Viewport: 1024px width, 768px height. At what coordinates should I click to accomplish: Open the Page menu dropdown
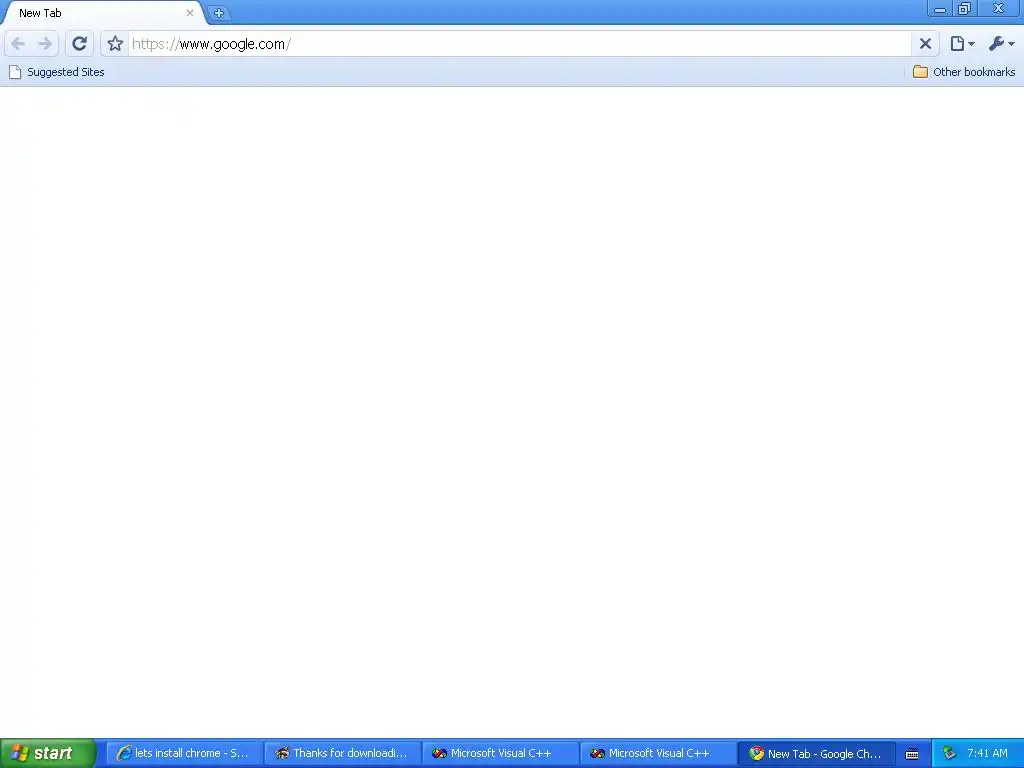coord(963,44)
